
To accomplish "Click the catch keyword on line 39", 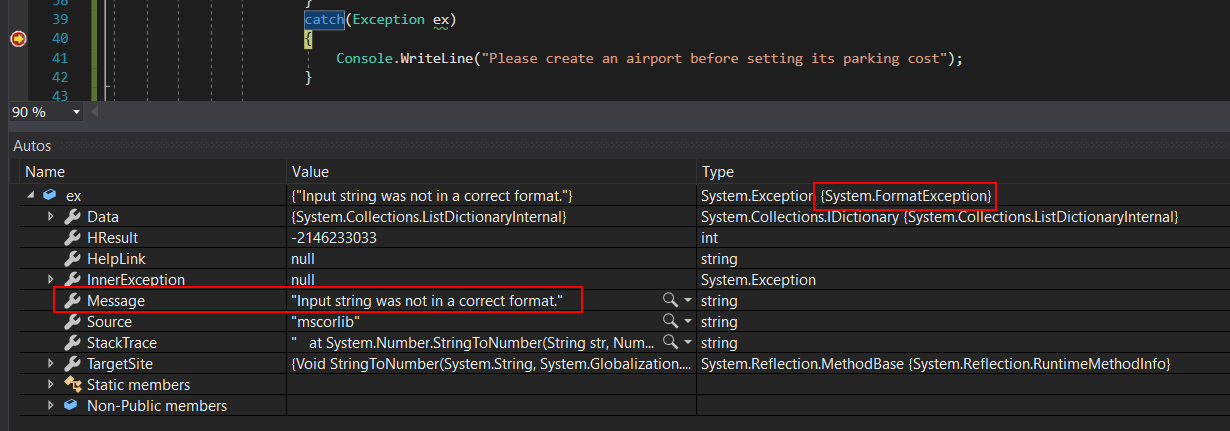I will (325, 19).
